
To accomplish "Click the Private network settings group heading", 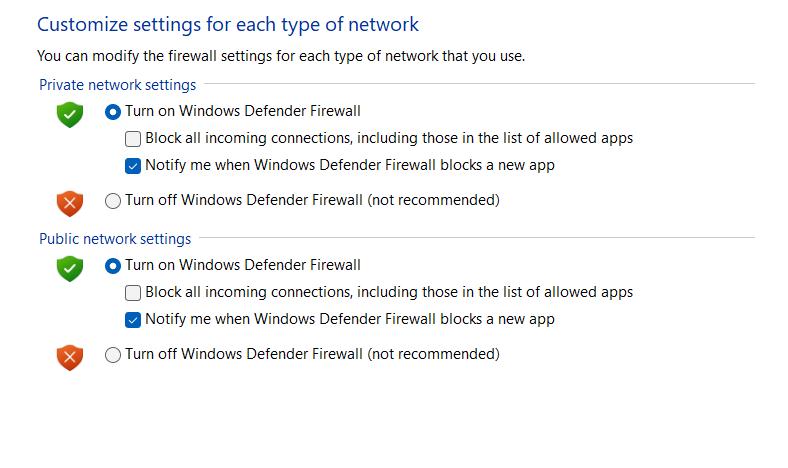I will pos(117,85).
